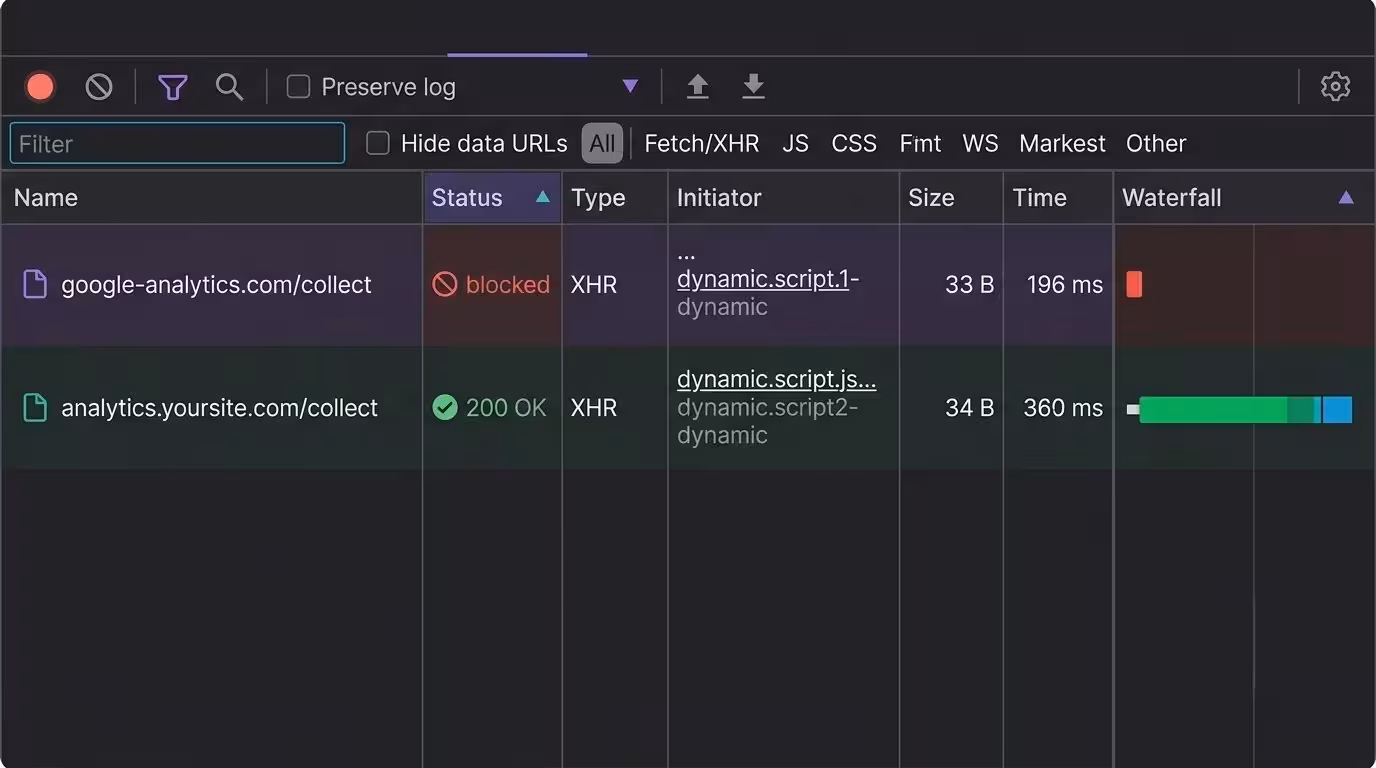This screenshot has height=768, width=1376.
Task: Filter by JS requests
Action: [795, 143]
